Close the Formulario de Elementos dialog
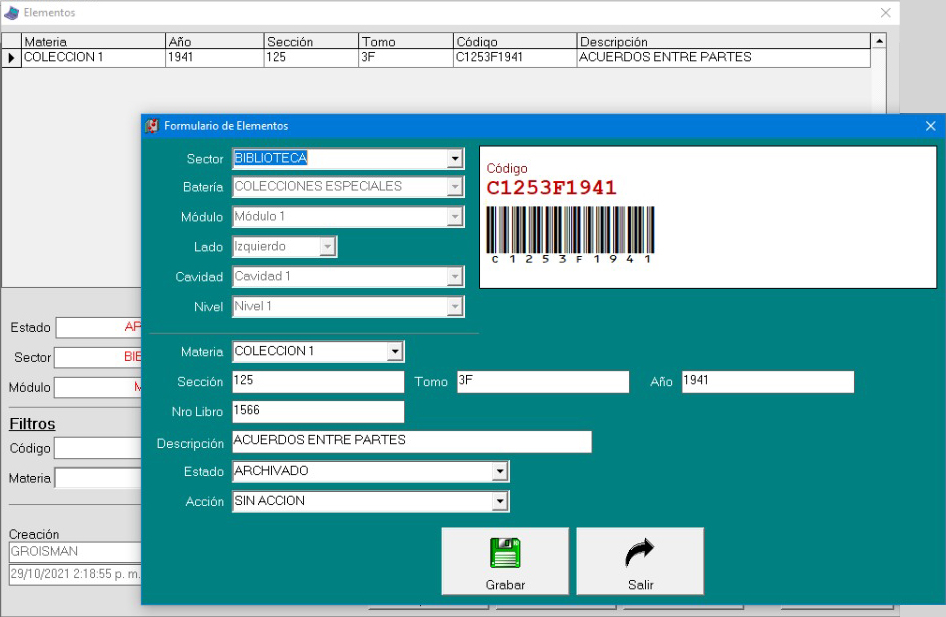Image resolution: width=946 pixels, height=617 pixels. 930,126
